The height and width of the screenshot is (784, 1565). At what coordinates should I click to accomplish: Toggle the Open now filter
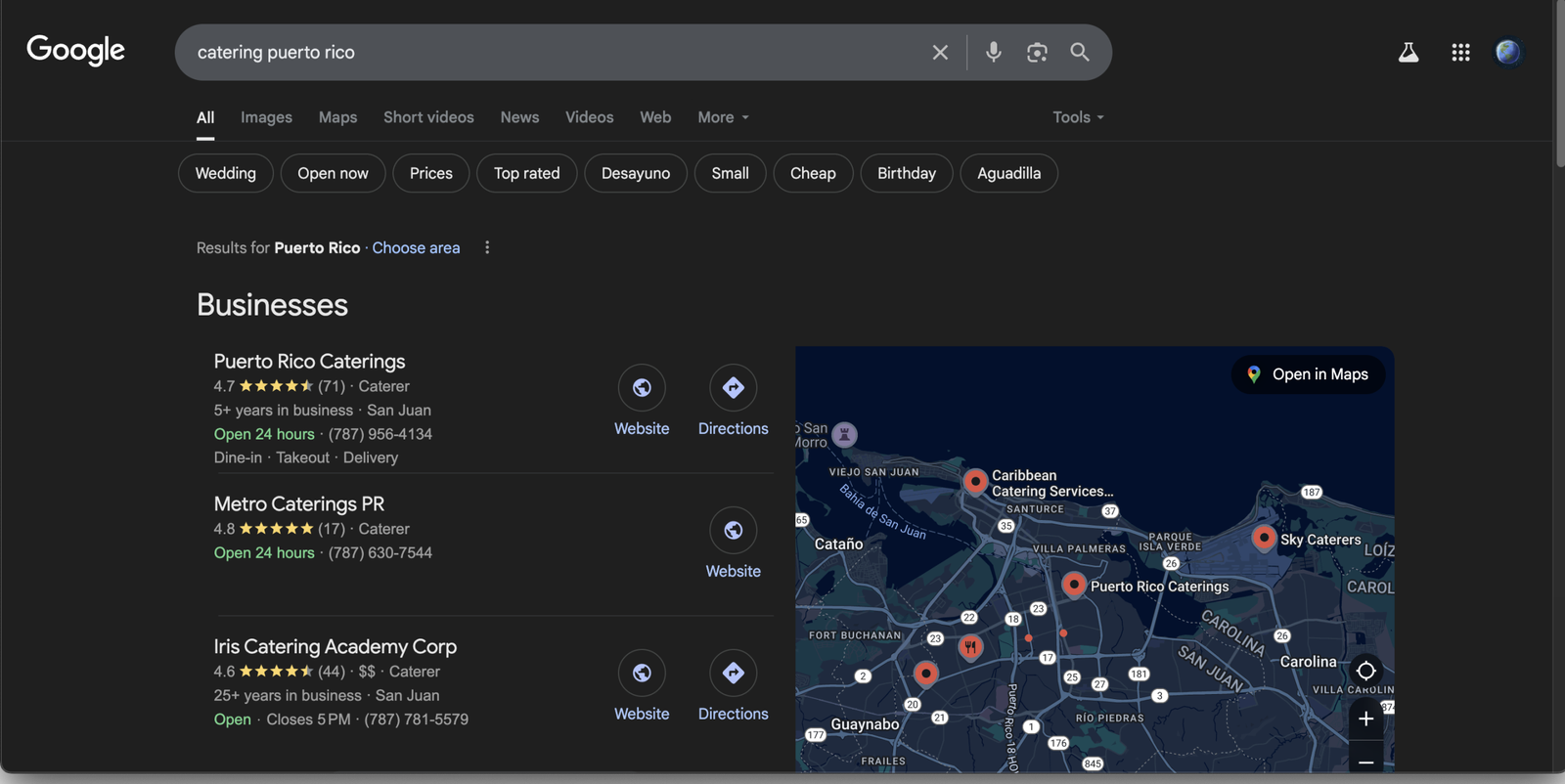[333, 173]
